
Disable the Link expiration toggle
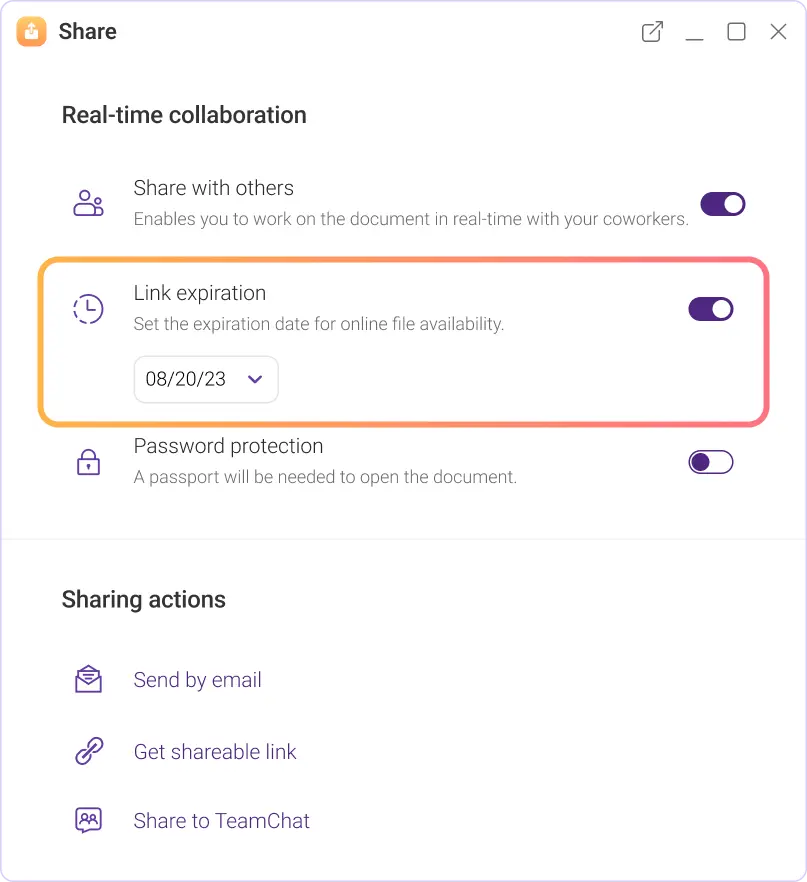coord(711,309)
